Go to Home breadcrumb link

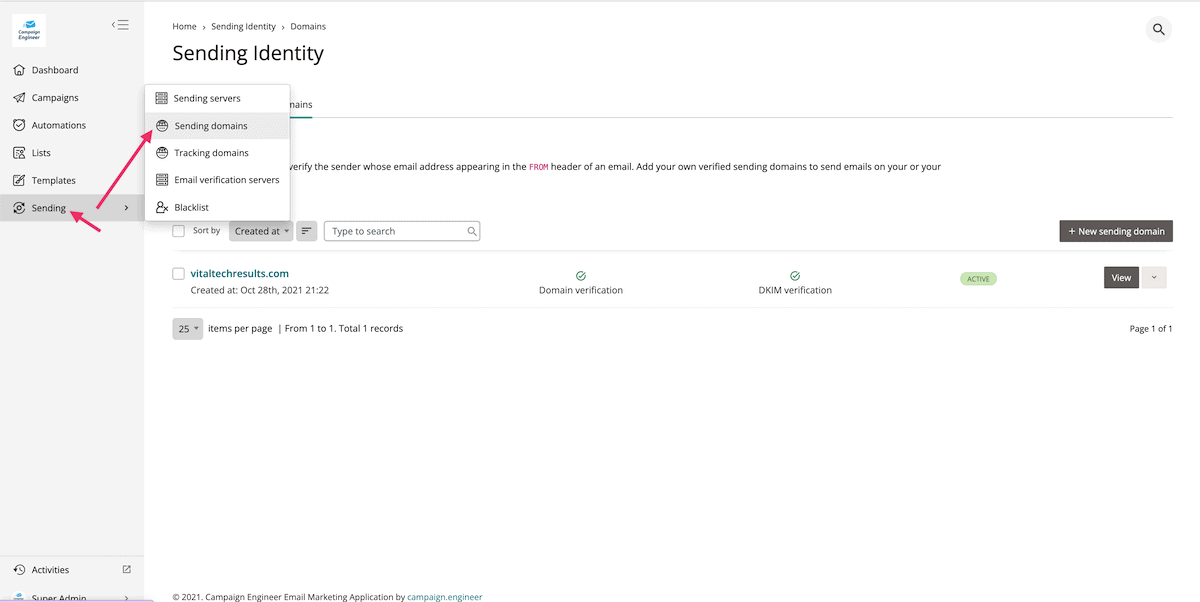pos(184,26)
